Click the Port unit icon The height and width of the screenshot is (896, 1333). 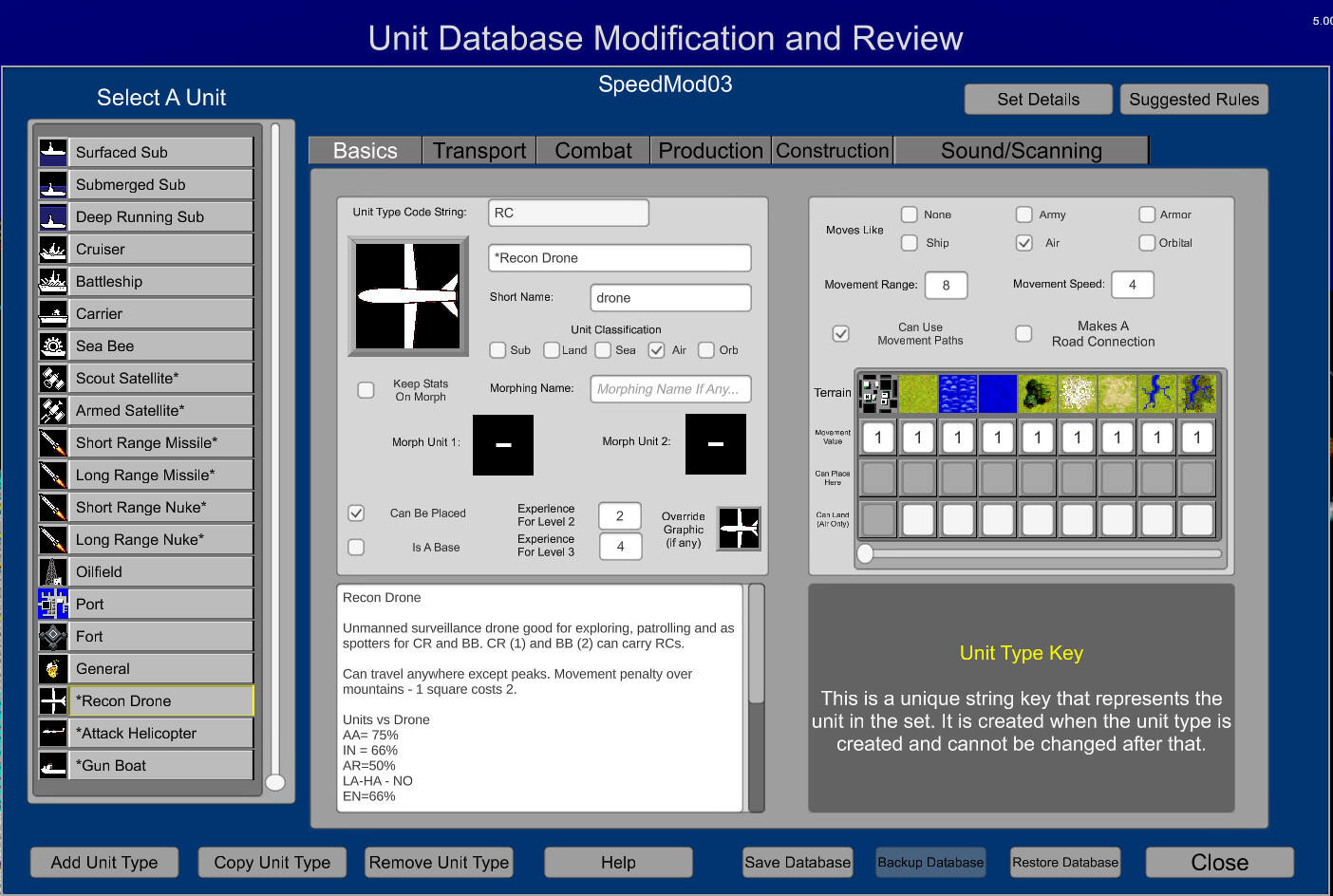pyautogui.click(x=52, y=605)
